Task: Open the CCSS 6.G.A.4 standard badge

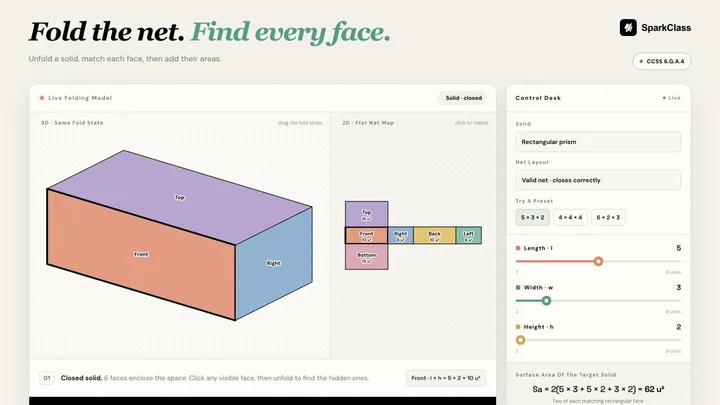Action: [x=662, y=61]
